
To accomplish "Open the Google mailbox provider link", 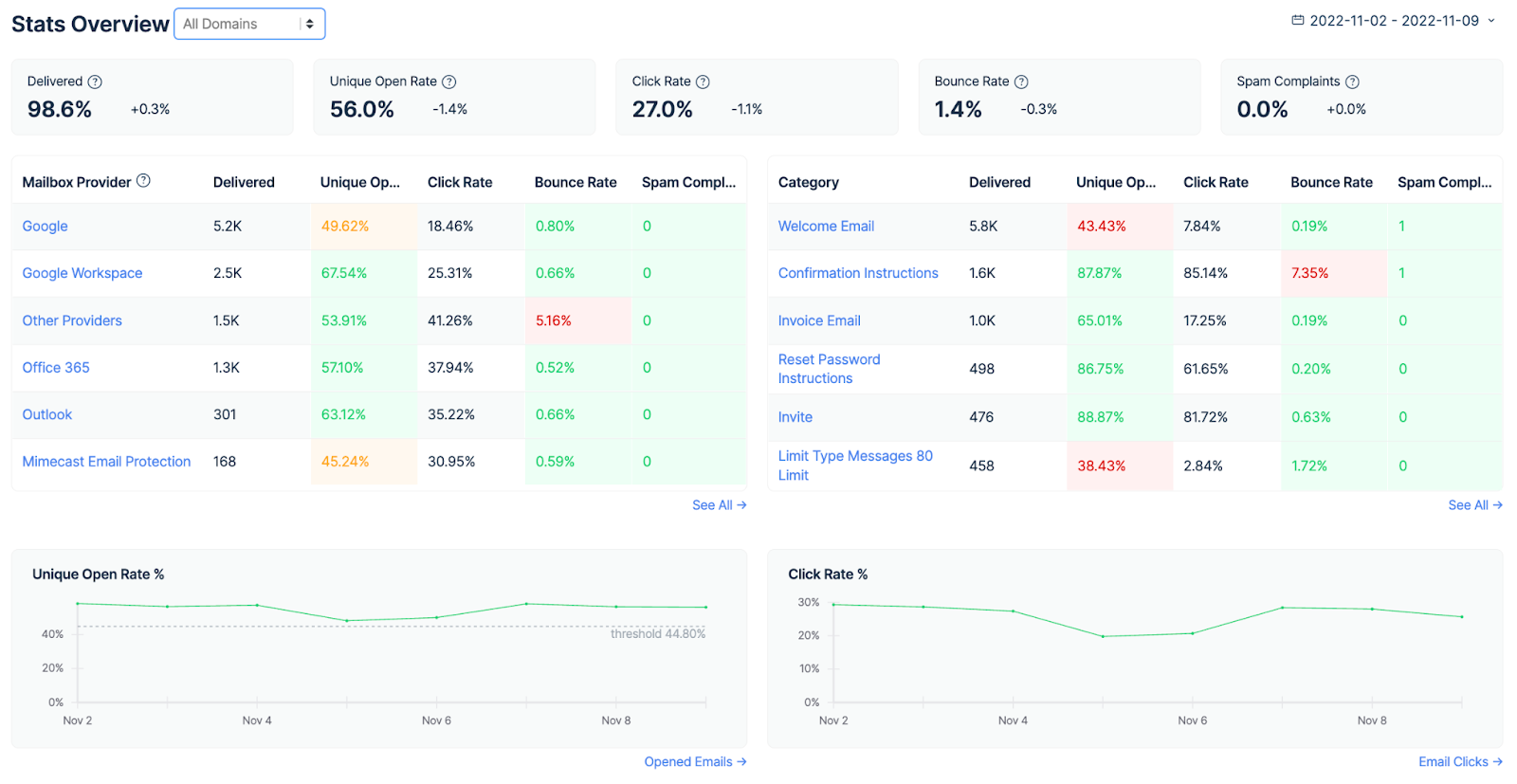I will click(x=45, y=227).
